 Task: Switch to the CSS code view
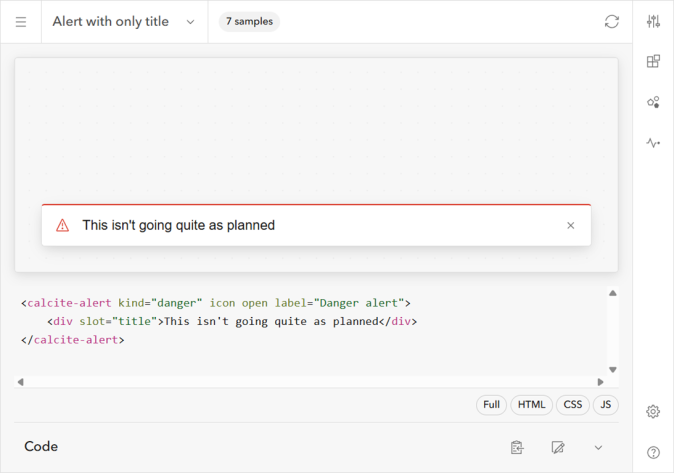573,405
